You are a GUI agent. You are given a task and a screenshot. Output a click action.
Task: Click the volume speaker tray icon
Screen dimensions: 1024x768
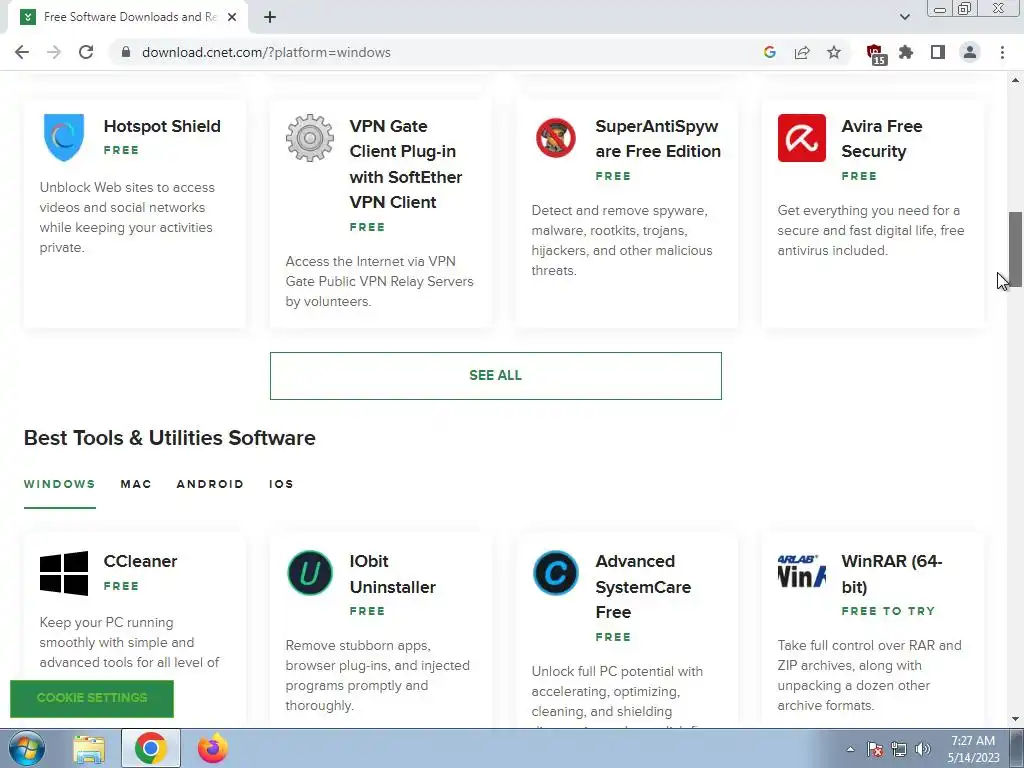pyautogui.click(x=923, y=749)
